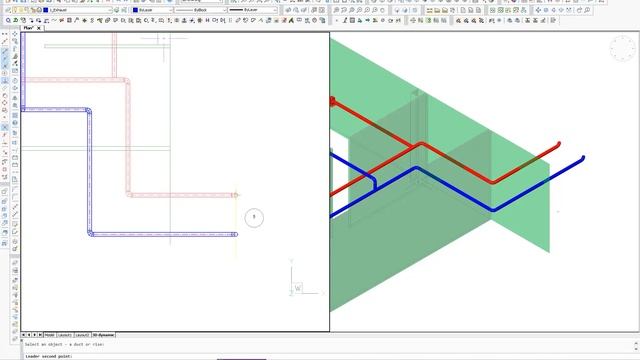Image resolution: width=640 pixels, height=360 pixels.
Task: Switch to the Layout2 tab
Action: (82, 335)
